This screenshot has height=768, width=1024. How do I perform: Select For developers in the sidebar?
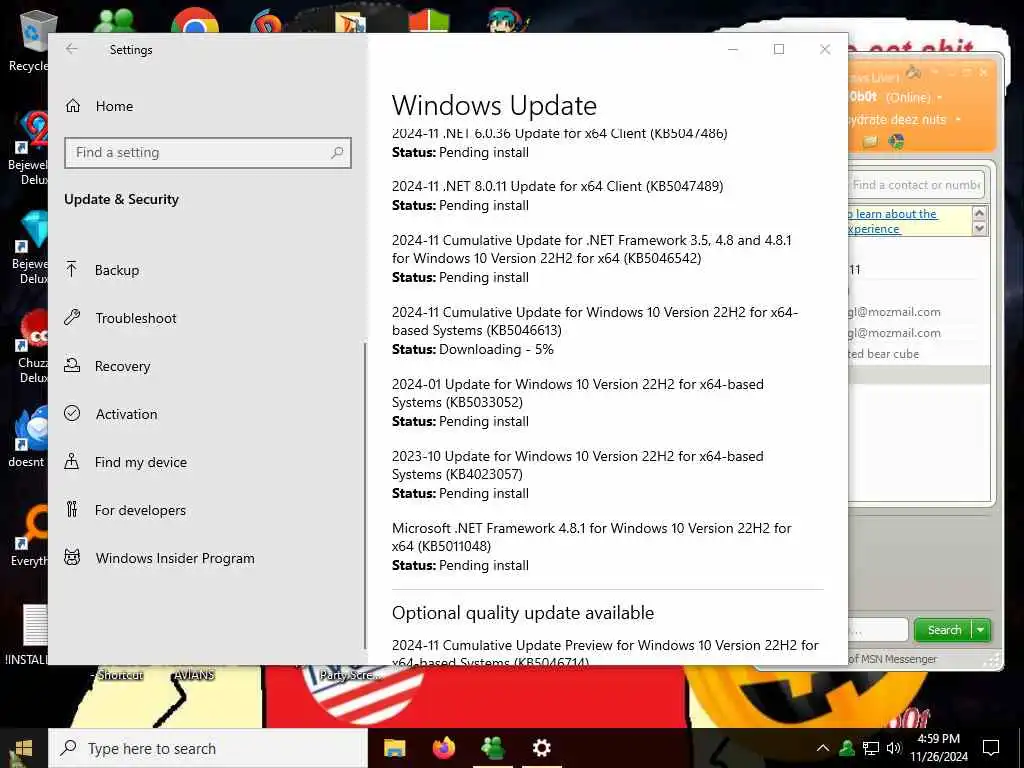point(125,510)
